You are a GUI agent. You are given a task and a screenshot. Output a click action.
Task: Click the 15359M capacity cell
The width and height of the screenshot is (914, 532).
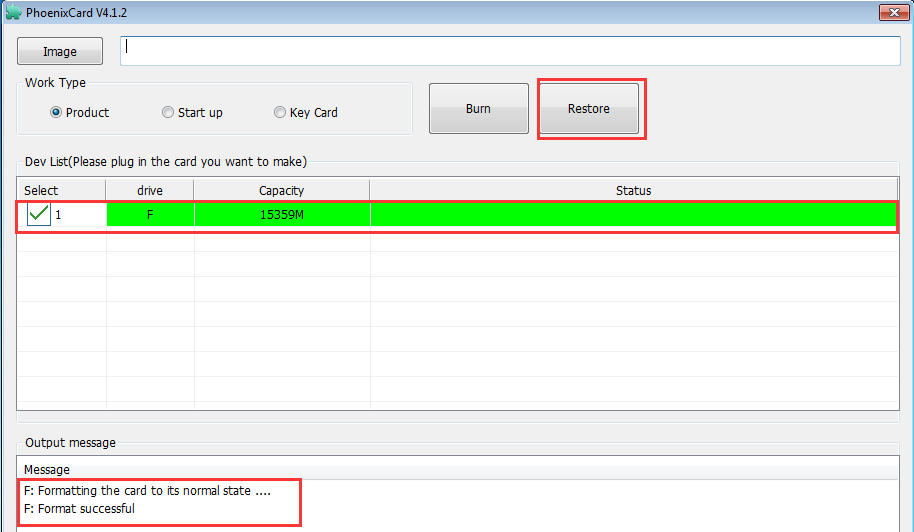(282, 214)
